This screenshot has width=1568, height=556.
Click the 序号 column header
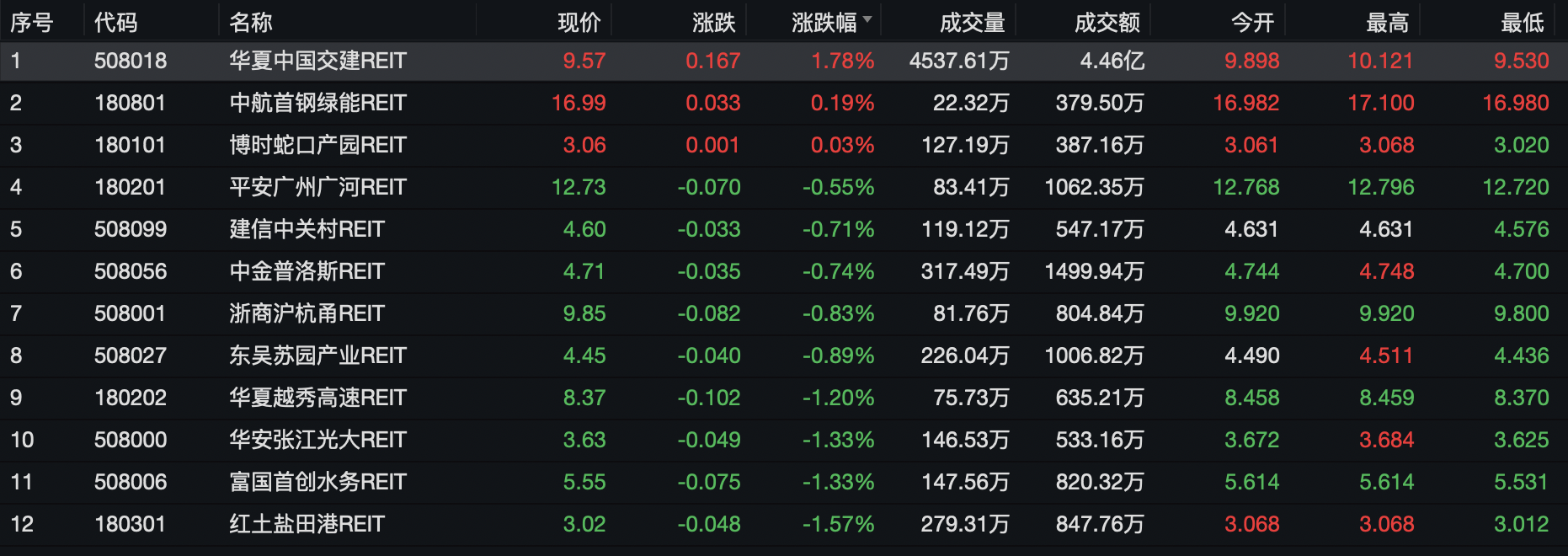[x=31, y=23]
